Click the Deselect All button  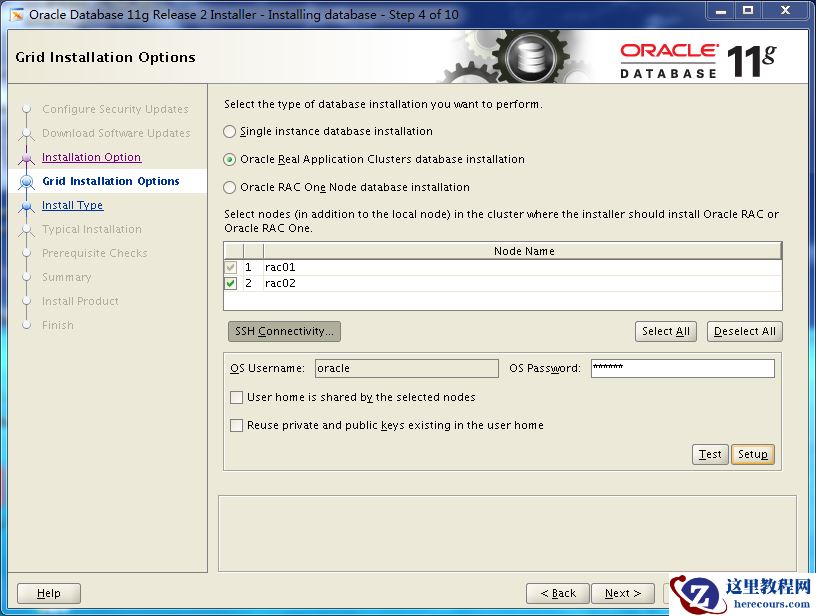tap(745, 331)
